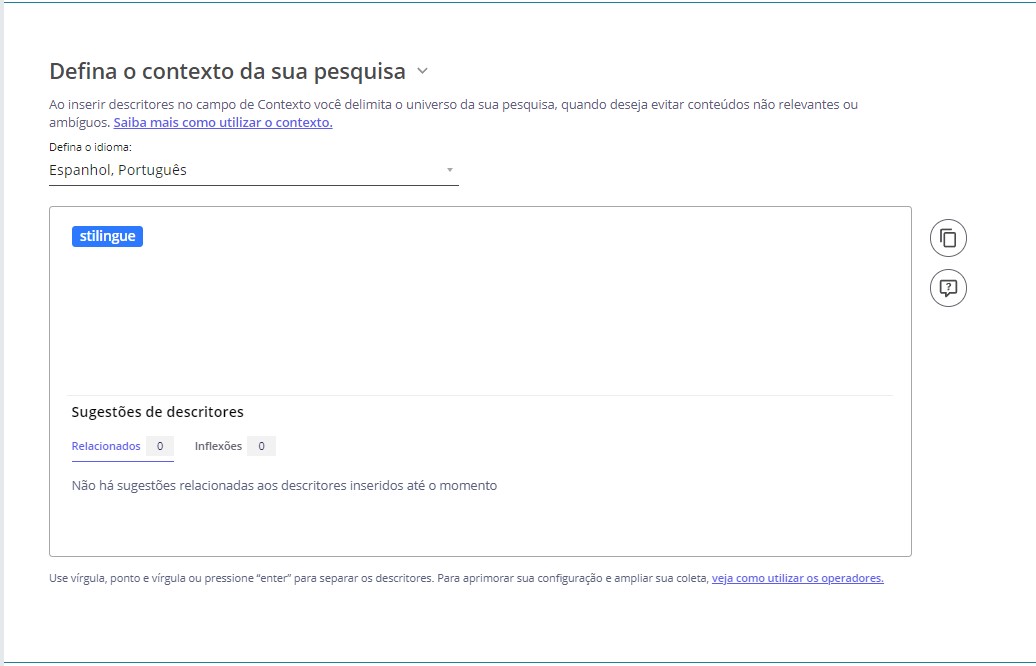Collapse the "Defina o contexto da sua pesquisa" section

point(422,71)
